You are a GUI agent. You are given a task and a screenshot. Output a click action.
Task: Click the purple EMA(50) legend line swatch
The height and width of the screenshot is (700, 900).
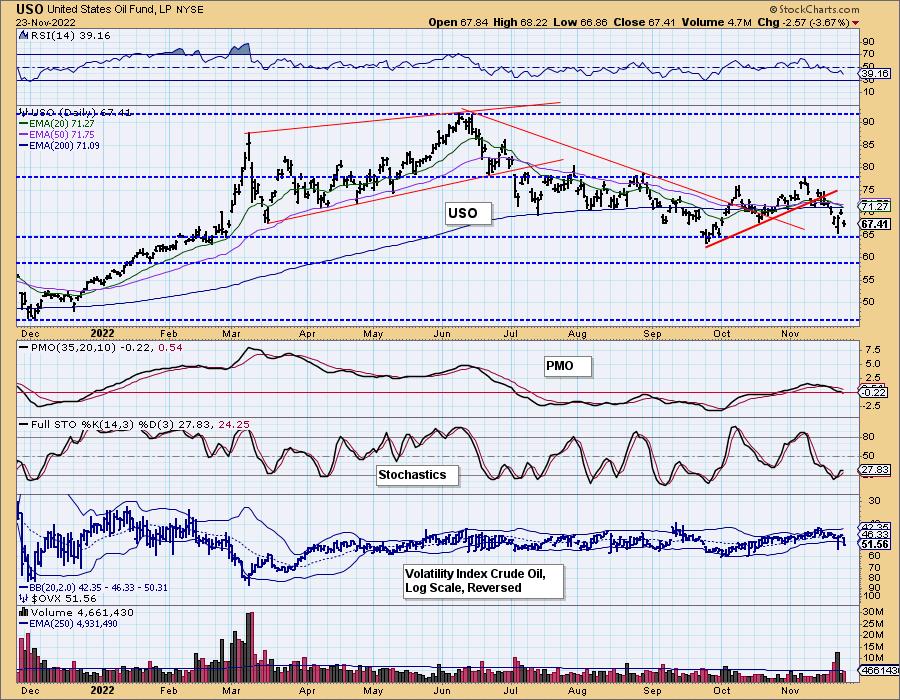pyautogui.click(x=24, y=134)
